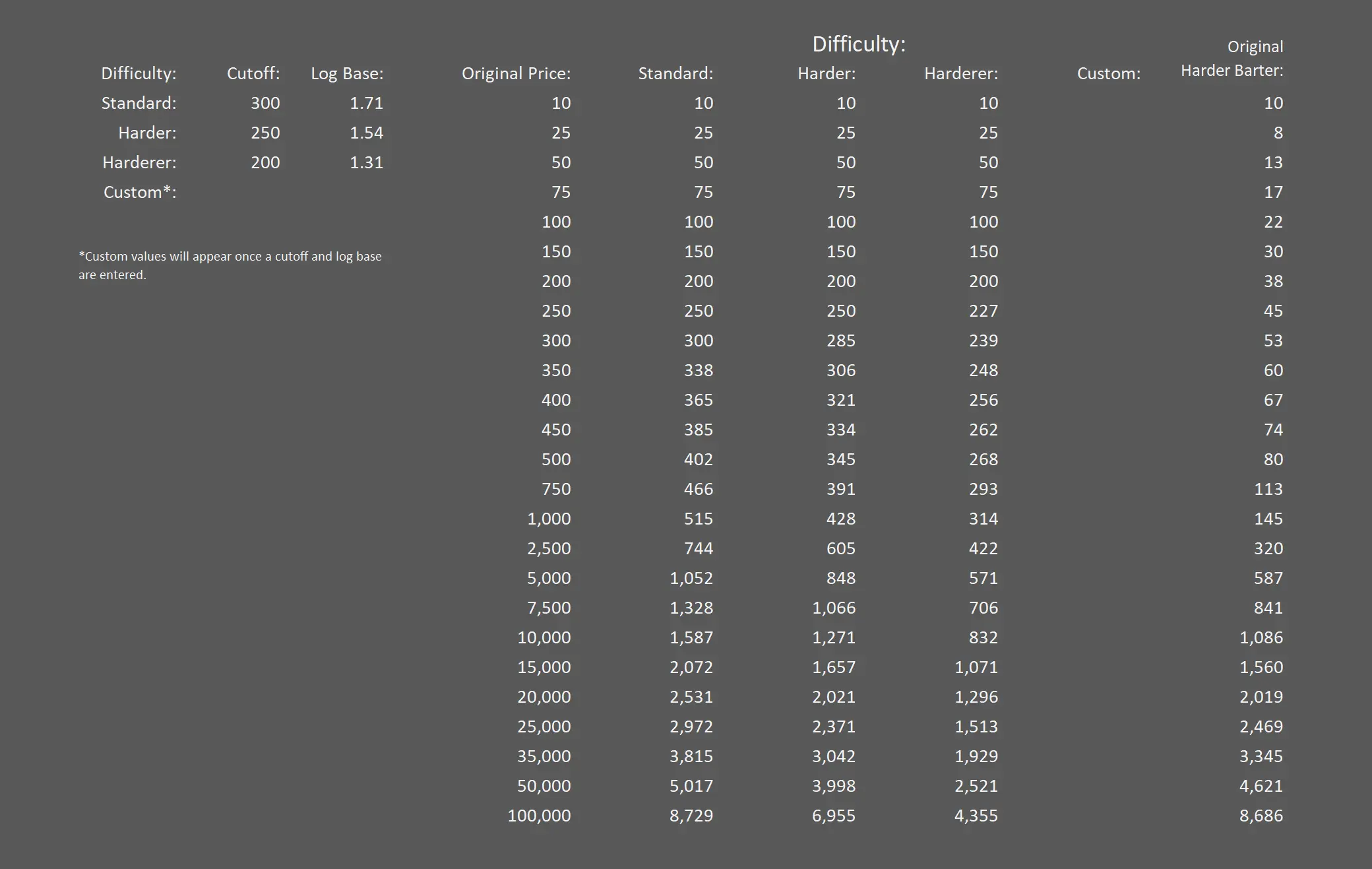
Task: Click Standard column value 5,017
Action: point(691,786)
